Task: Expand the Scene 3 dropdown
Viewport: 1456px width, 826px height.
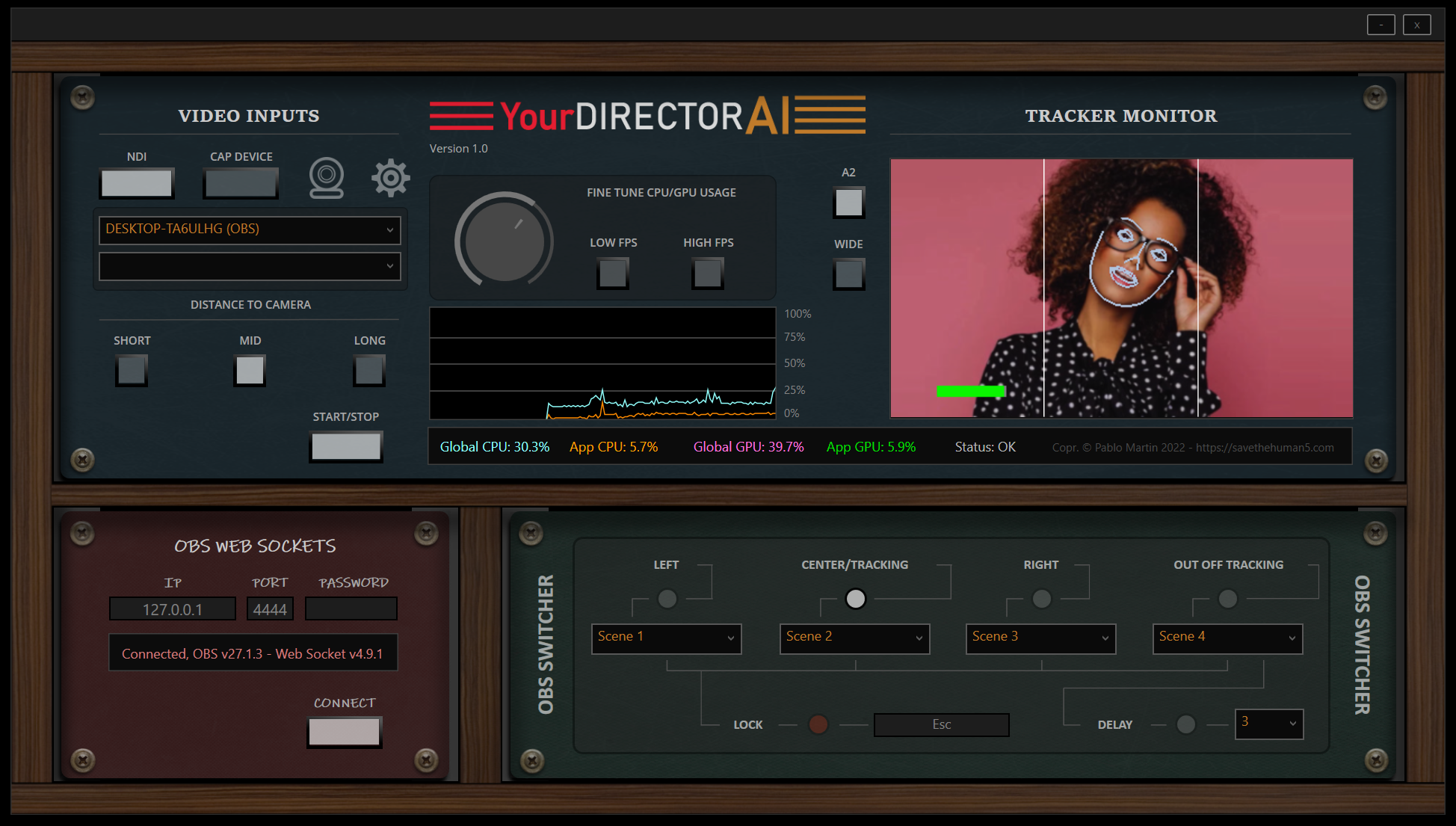Action: click(1041, 638)
